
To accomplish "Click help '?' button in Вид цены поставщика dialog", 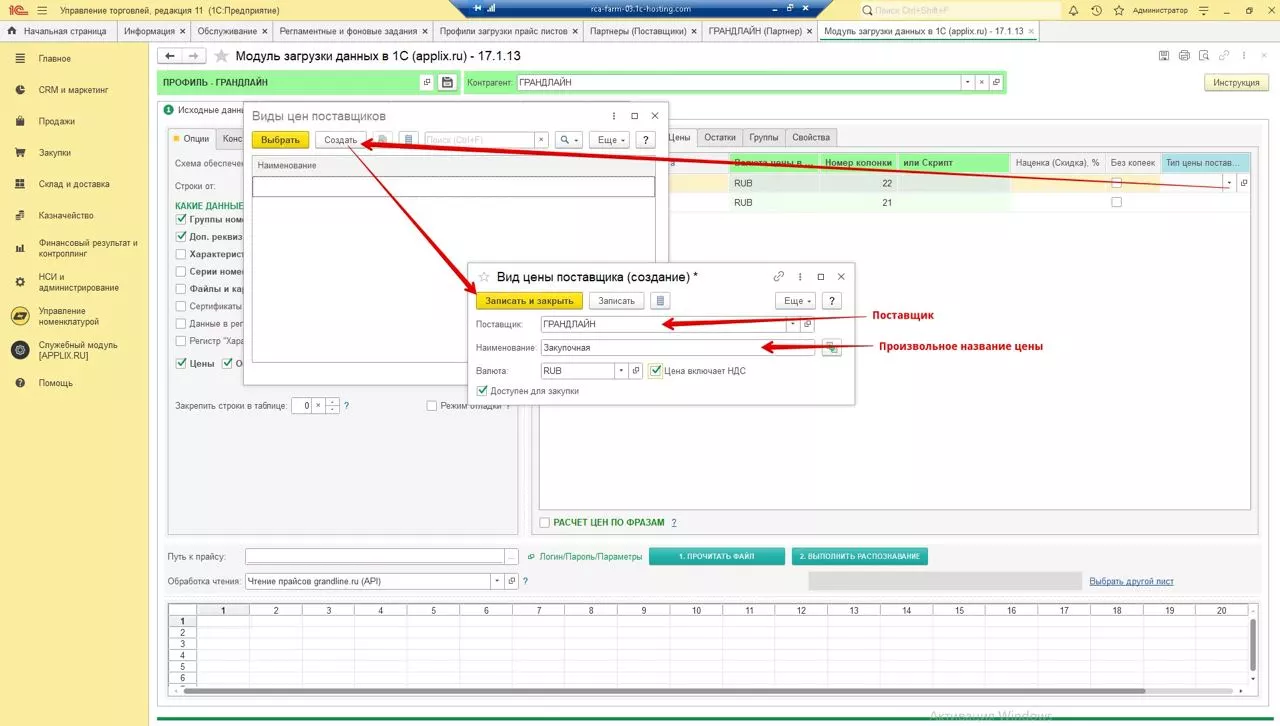I will coord(832,300).
